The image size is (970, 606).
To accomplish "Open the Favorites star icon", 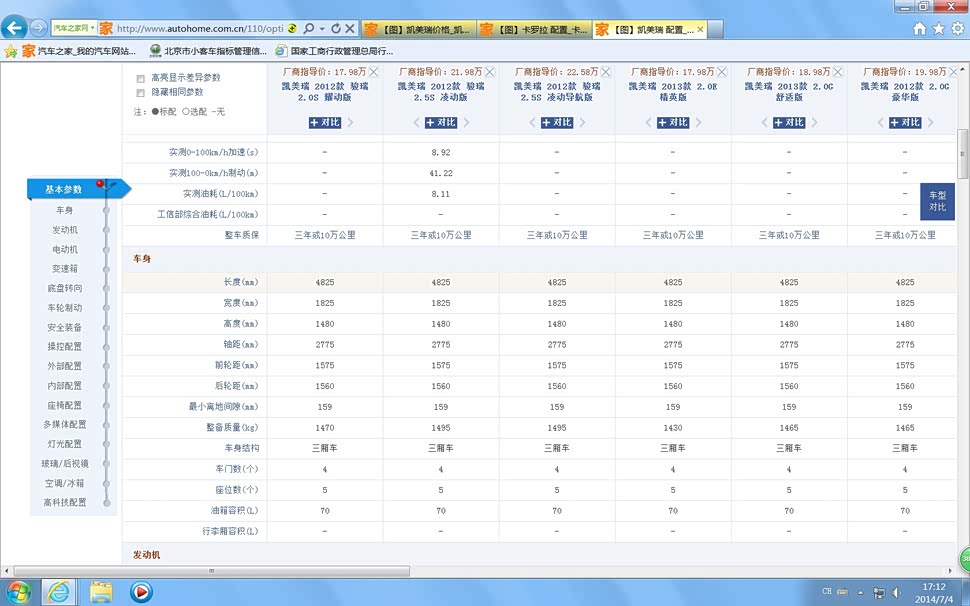I will (x=938, y=28).
